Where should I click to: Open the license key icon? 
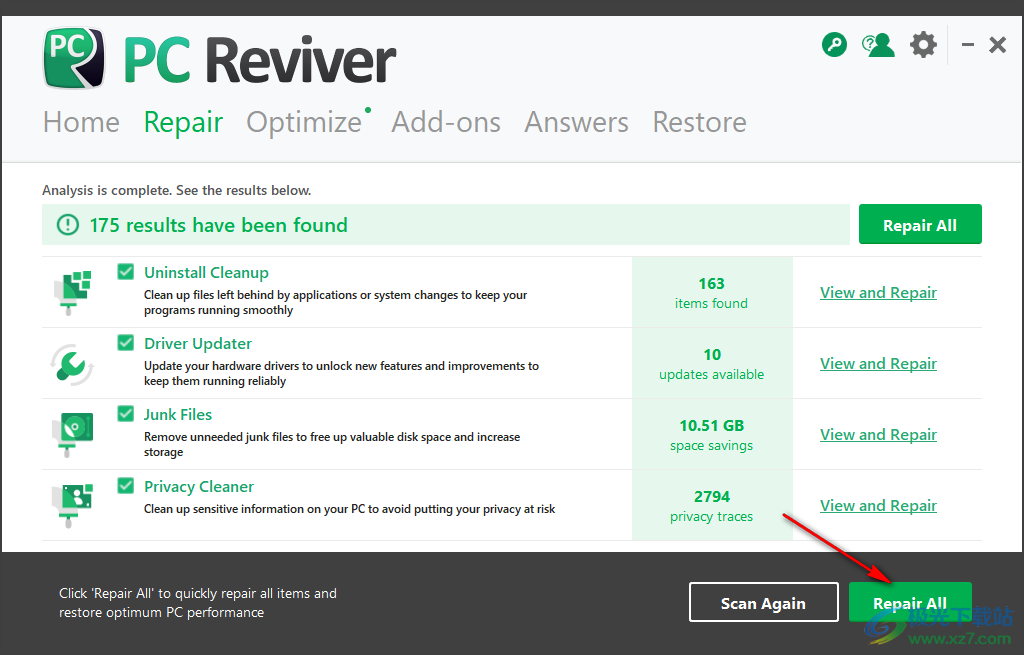click(834, 45)
